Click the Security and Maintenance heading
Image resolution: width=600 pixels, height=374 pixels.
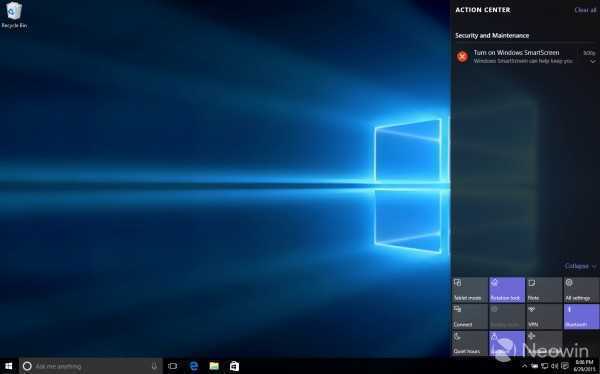(x=492, y=36)
